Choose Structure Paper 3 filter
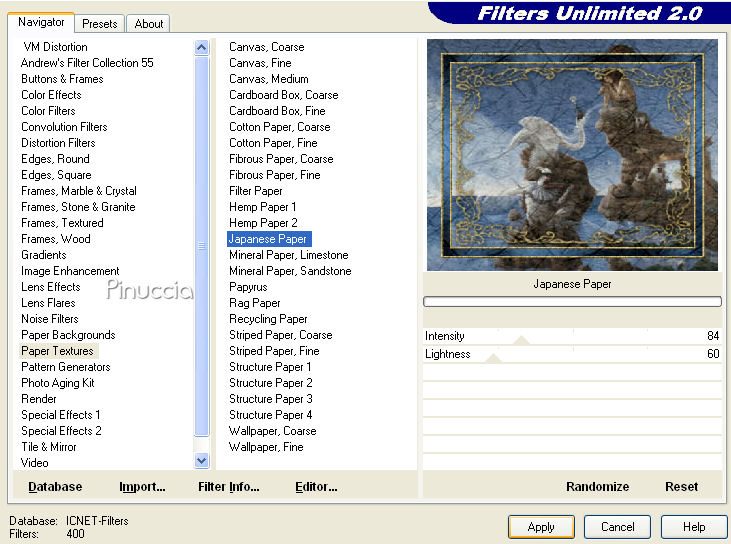The width and height of the screenshot is (731, 544). pos(270,399)
